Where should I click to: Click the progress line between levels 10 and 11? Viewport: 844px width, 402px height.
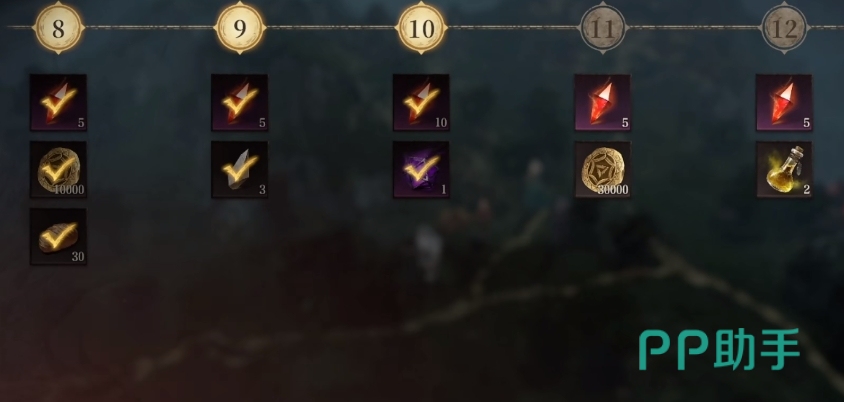tap(512, 27)
